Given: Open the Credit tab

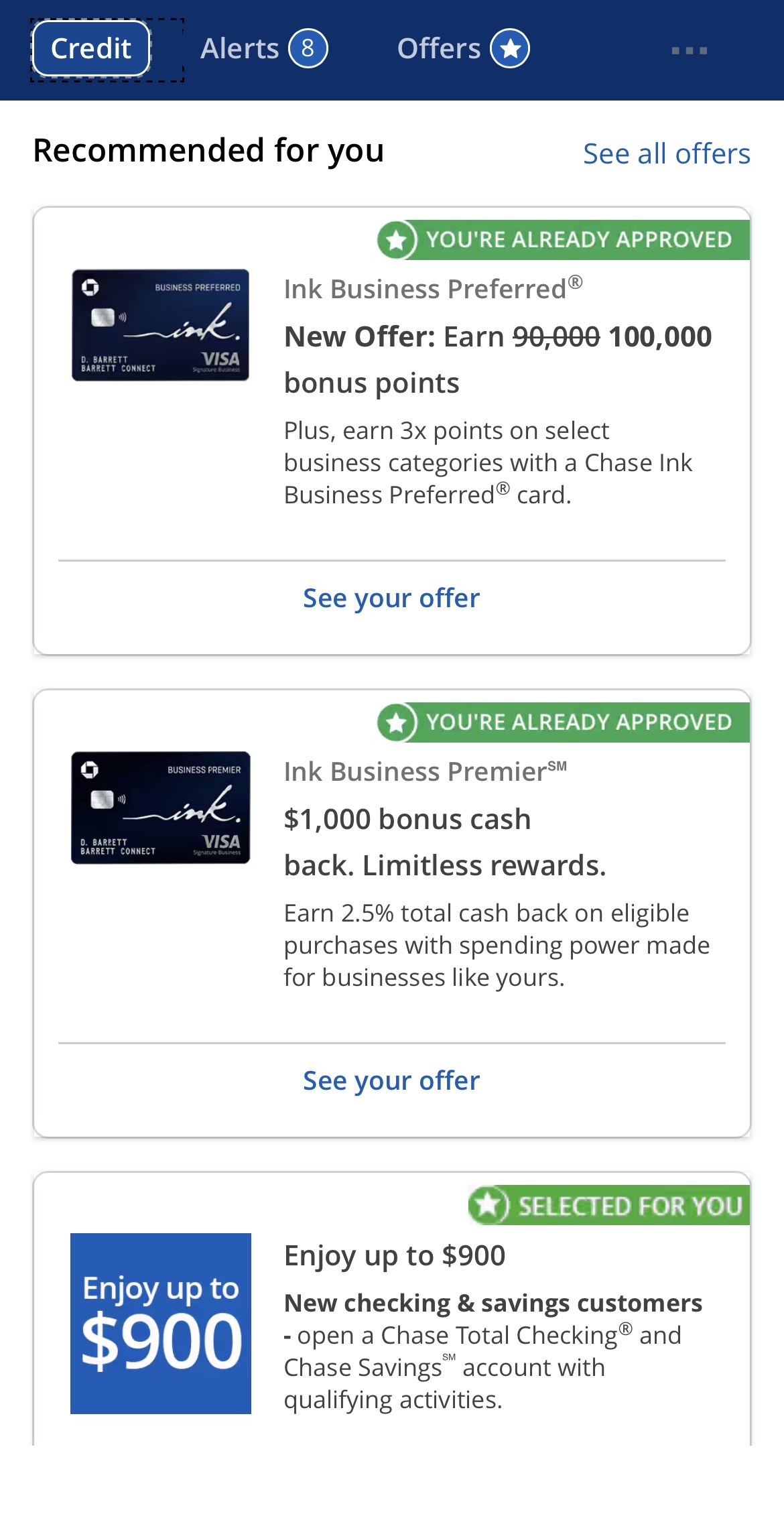Looking at the screenshot, I should [91, 49].
